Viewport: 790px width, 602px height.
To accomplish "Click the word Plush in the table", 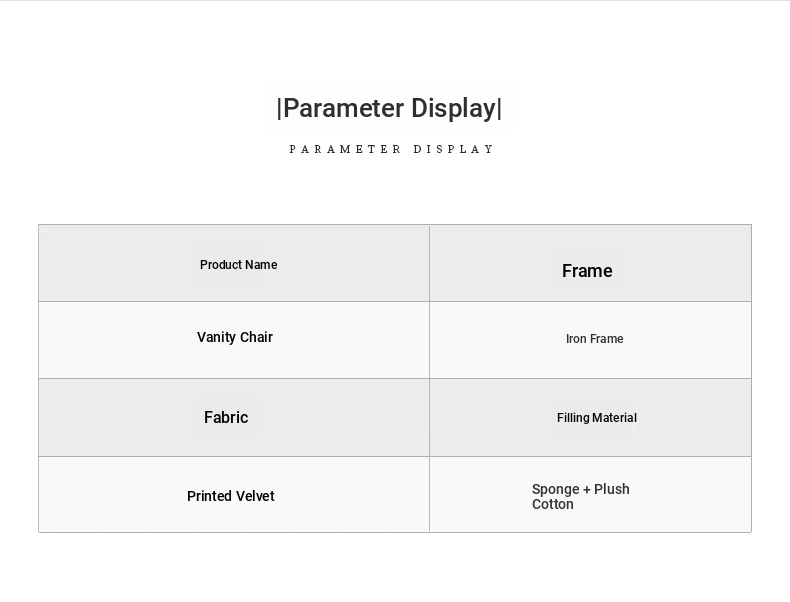I will tap(612, 489).
